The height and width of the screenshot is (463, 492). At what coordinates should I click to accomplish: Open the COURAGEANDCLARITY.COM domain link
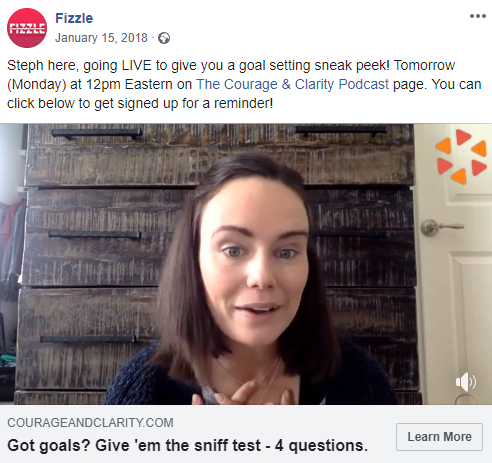coord(90,423)
